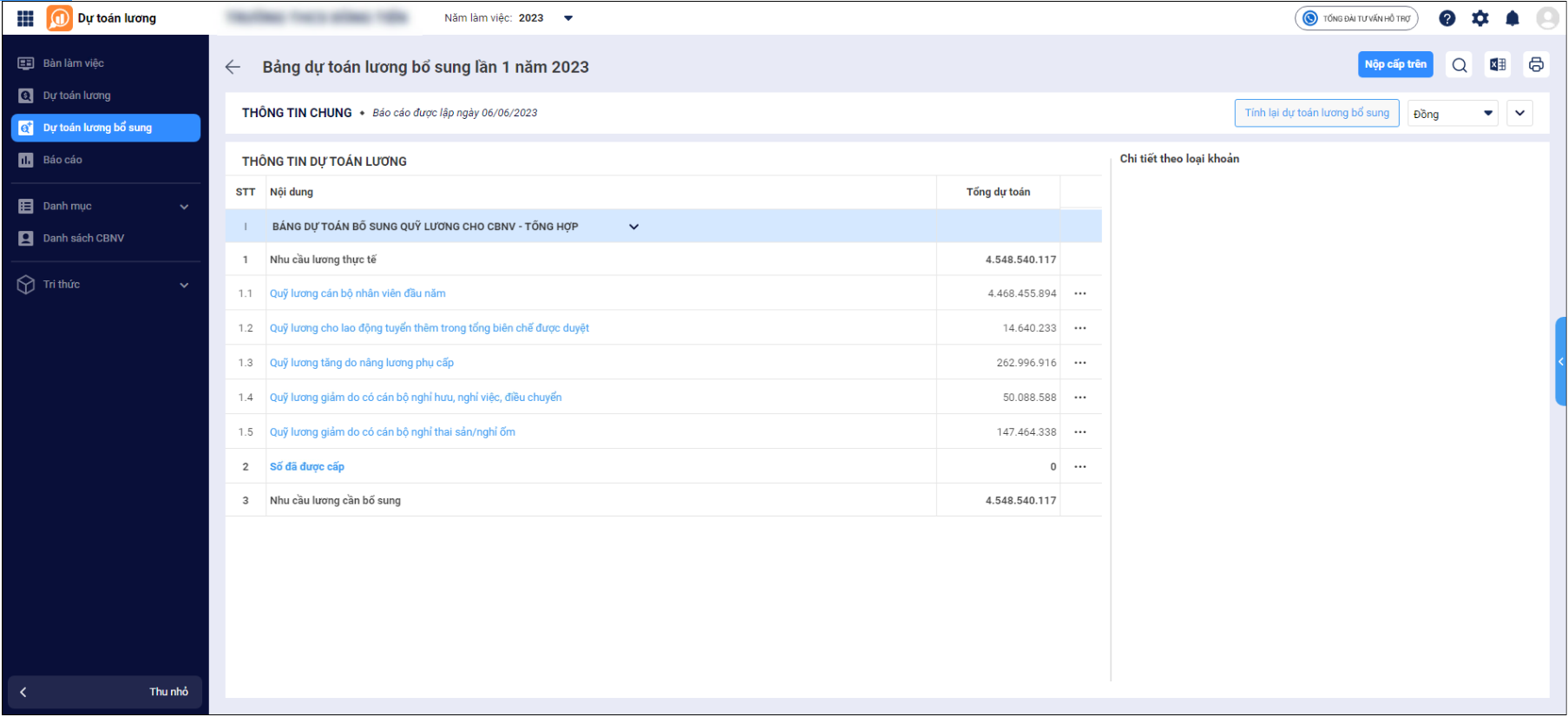Open the settings gear icon

tap(1480, 18)
